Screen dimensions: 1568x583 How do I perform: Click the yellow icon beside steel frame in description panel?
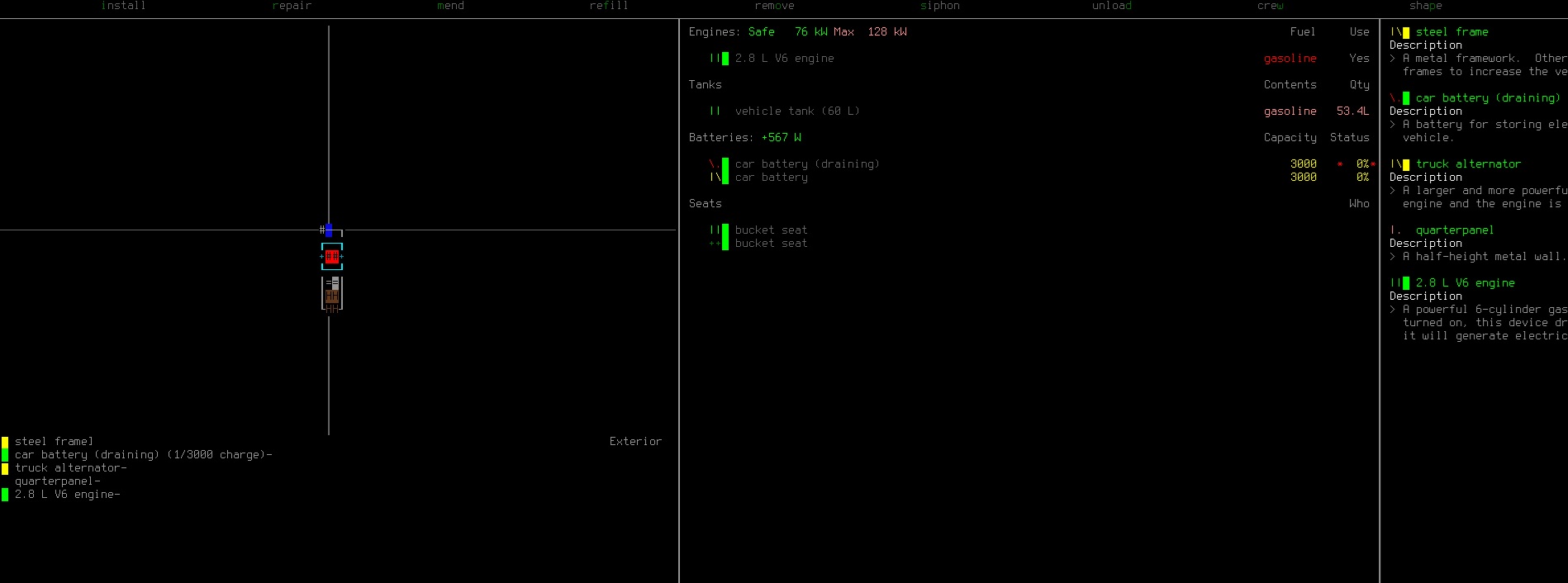1406,32
